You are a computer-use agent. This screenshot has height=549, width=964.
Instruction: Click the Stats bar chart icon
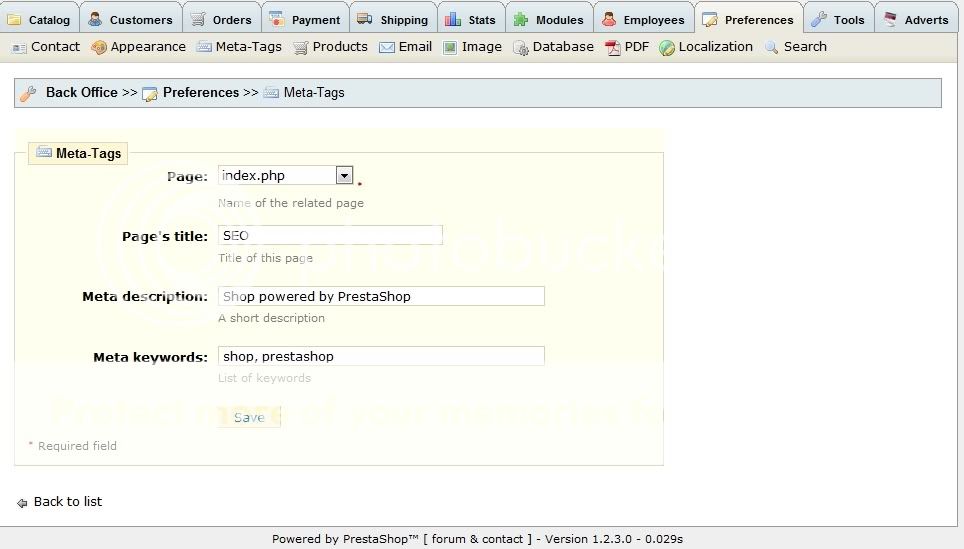453,19
